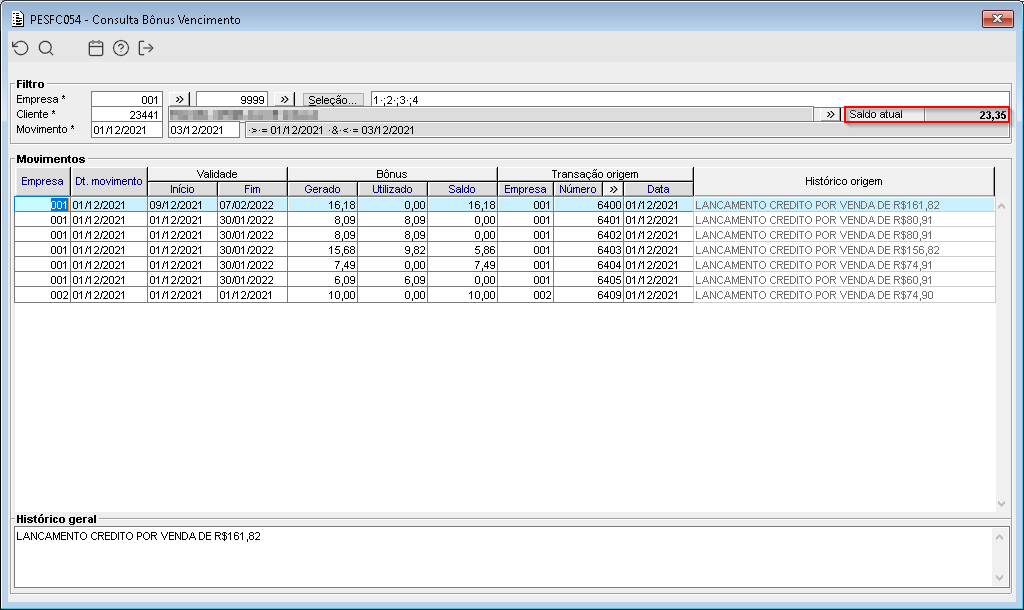Click inside the Histórico geral text box

coord(503,557)
